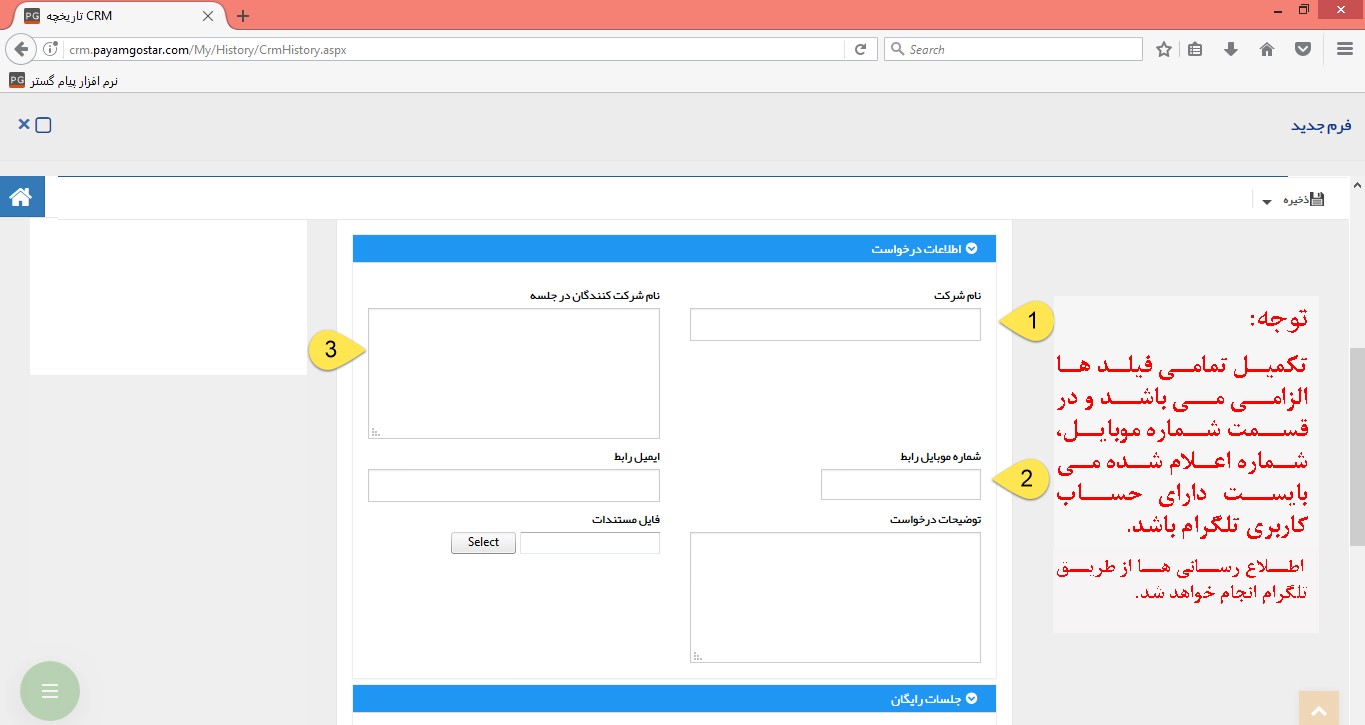Click the bookmark star in the address bar
The height and width of the screenshot is (725, 1365).
pyautogui.click(x=1163, y=48)
